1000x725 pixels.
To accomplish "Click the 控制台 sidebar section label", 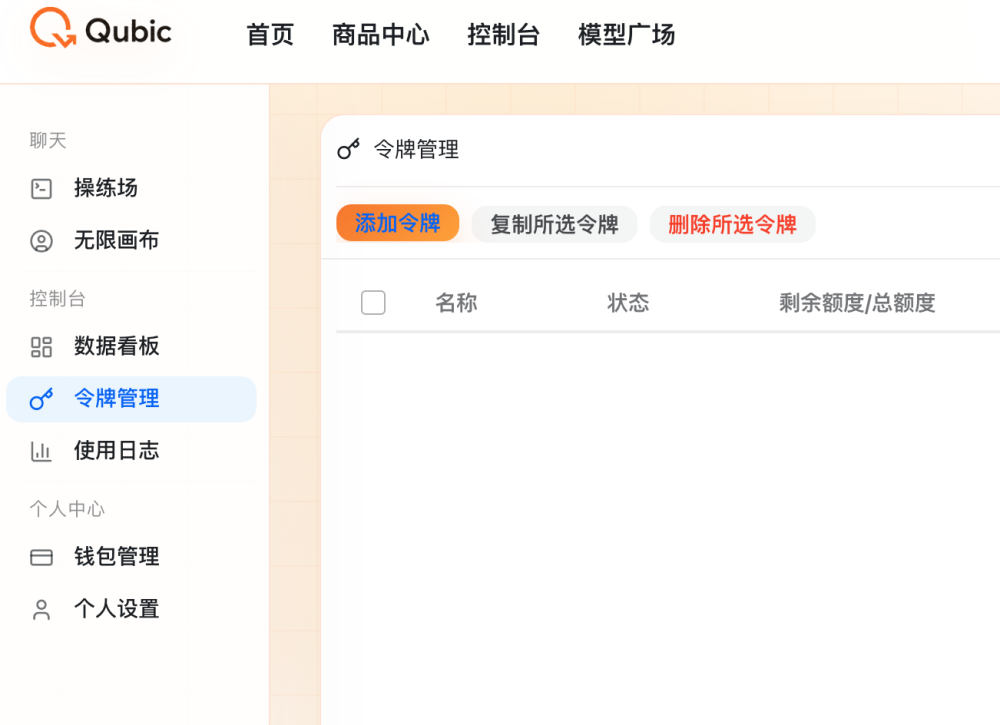I will pos(57,298).
